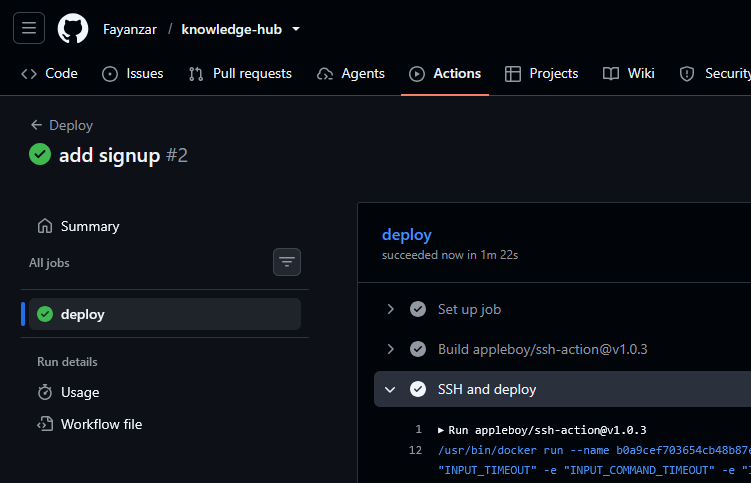Image resolution: width=751 pixels, height=483 pixels.
Task: Click the filter jobs button
Action: (x=287, y=262)
